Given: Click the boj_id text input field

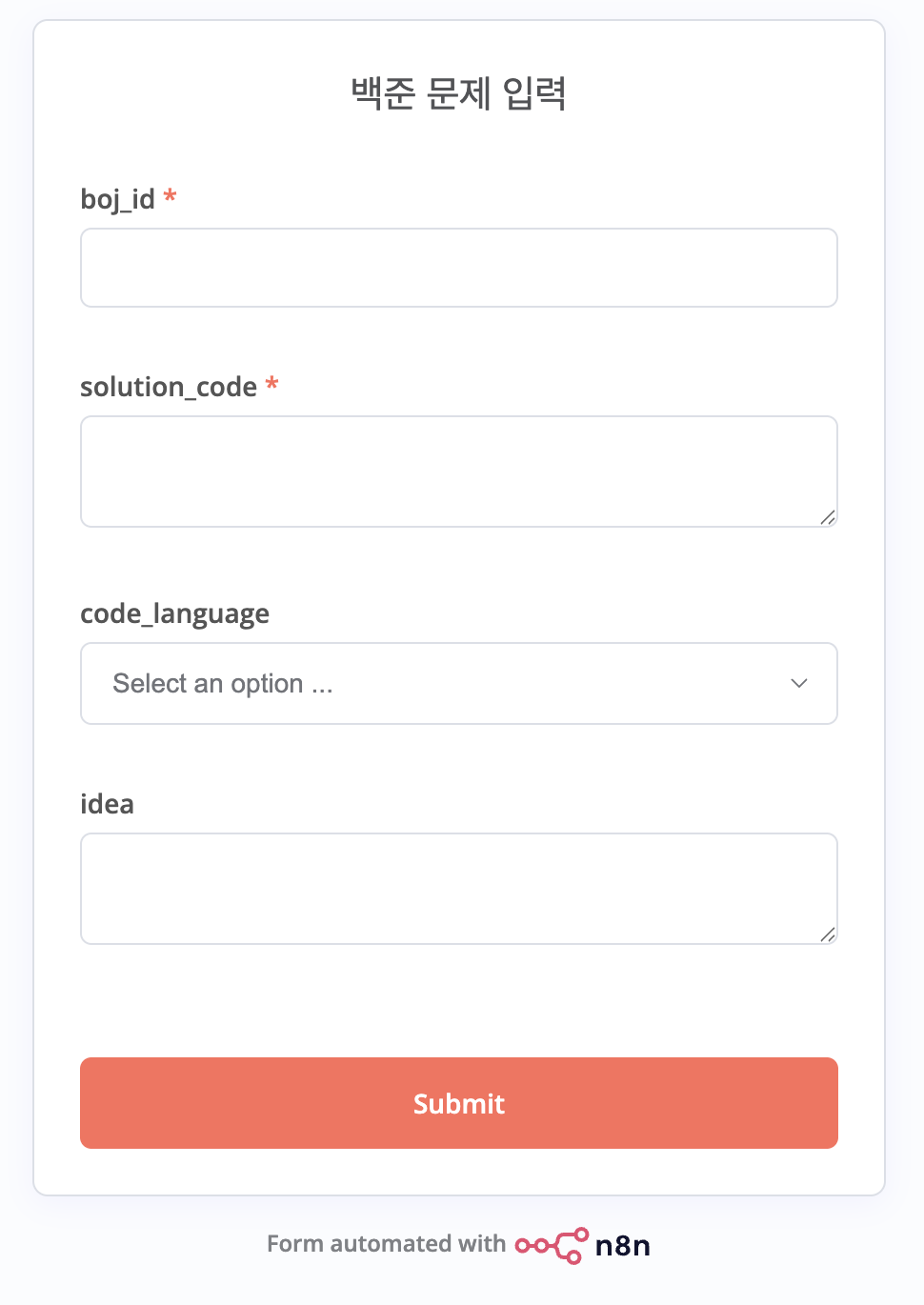Looking at the screenshot, I should (x=458, y=268).
